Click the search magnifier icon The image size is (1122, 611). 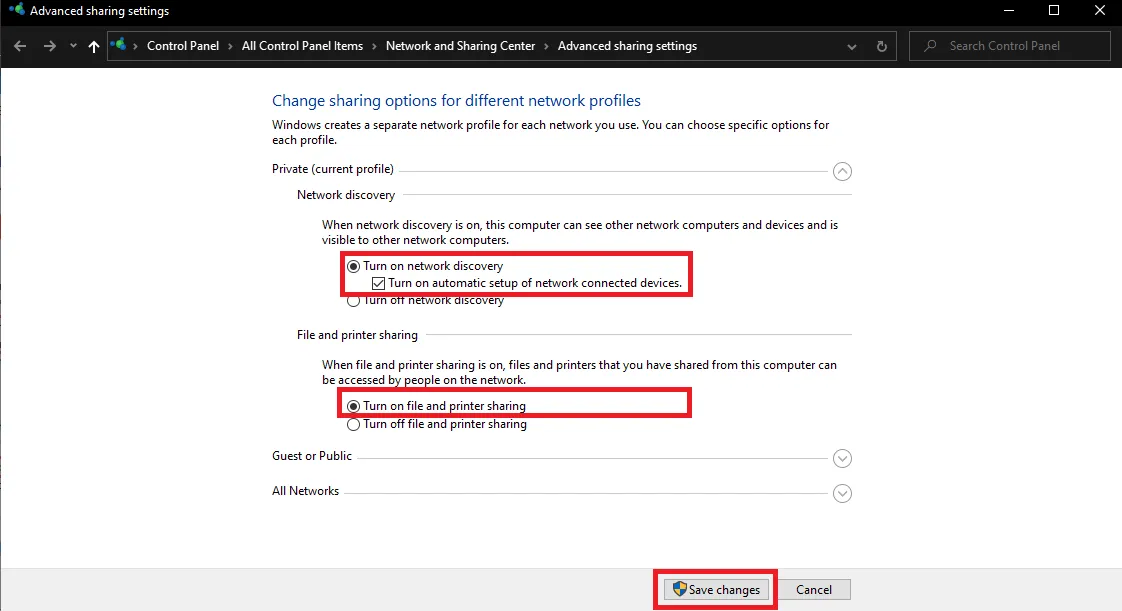[930, 46]
